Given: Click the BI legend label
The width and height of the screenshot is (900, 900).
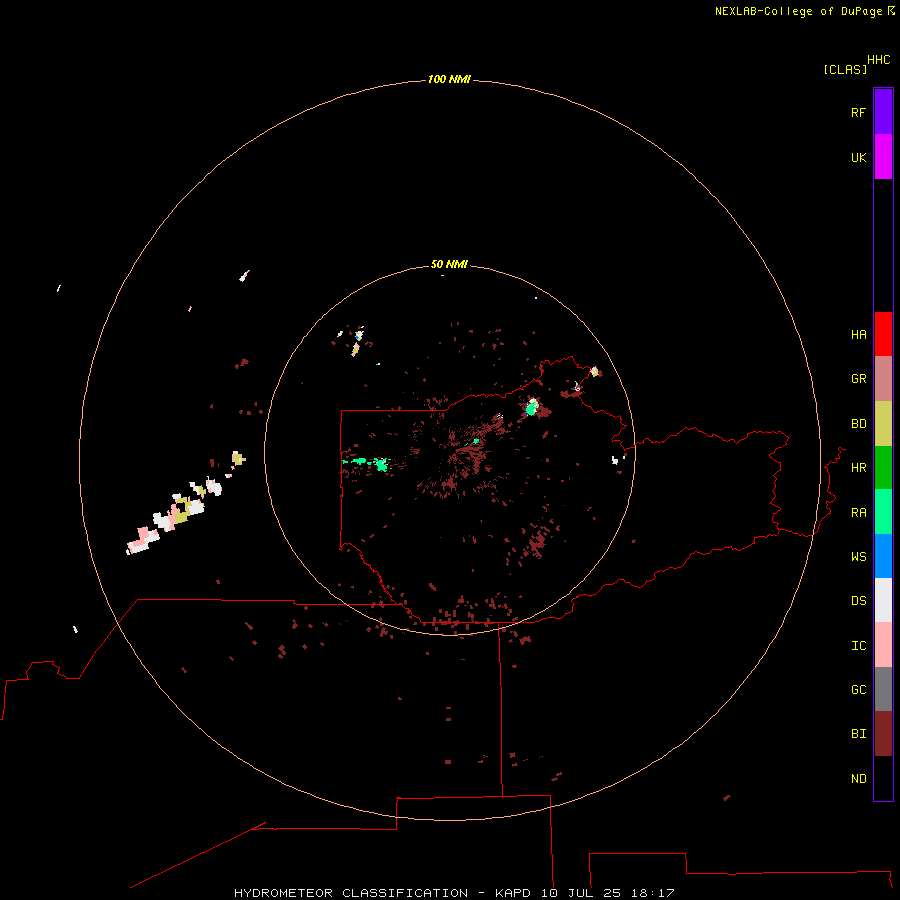Looking at the screenshot, I should point(858,734).
